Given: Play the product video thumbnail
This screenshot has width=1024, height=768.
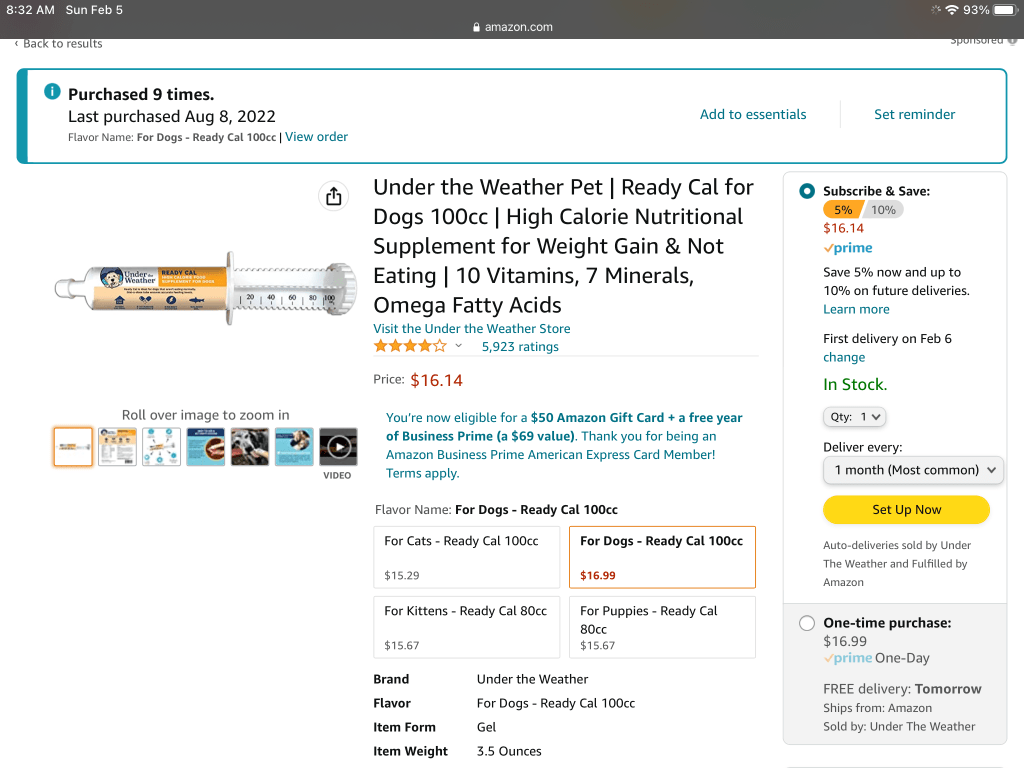Looking at the screenshot, I should pos(338,447).
